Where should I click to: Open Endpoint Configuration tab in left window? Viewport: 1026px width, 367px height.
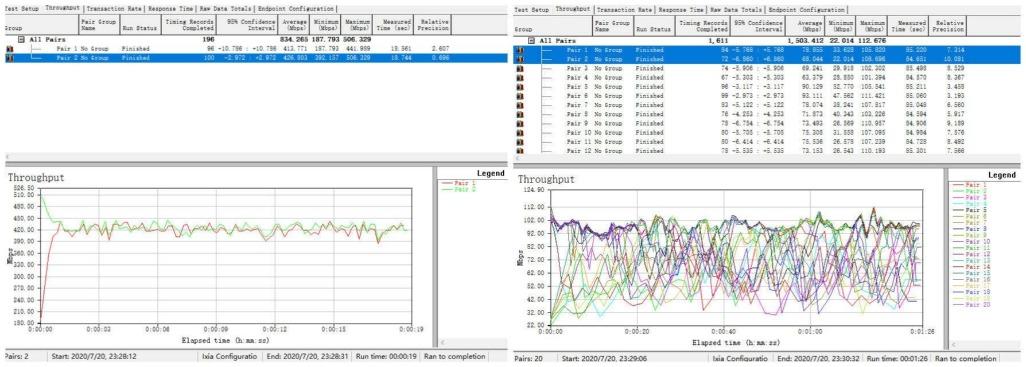(x=296, y=9)
